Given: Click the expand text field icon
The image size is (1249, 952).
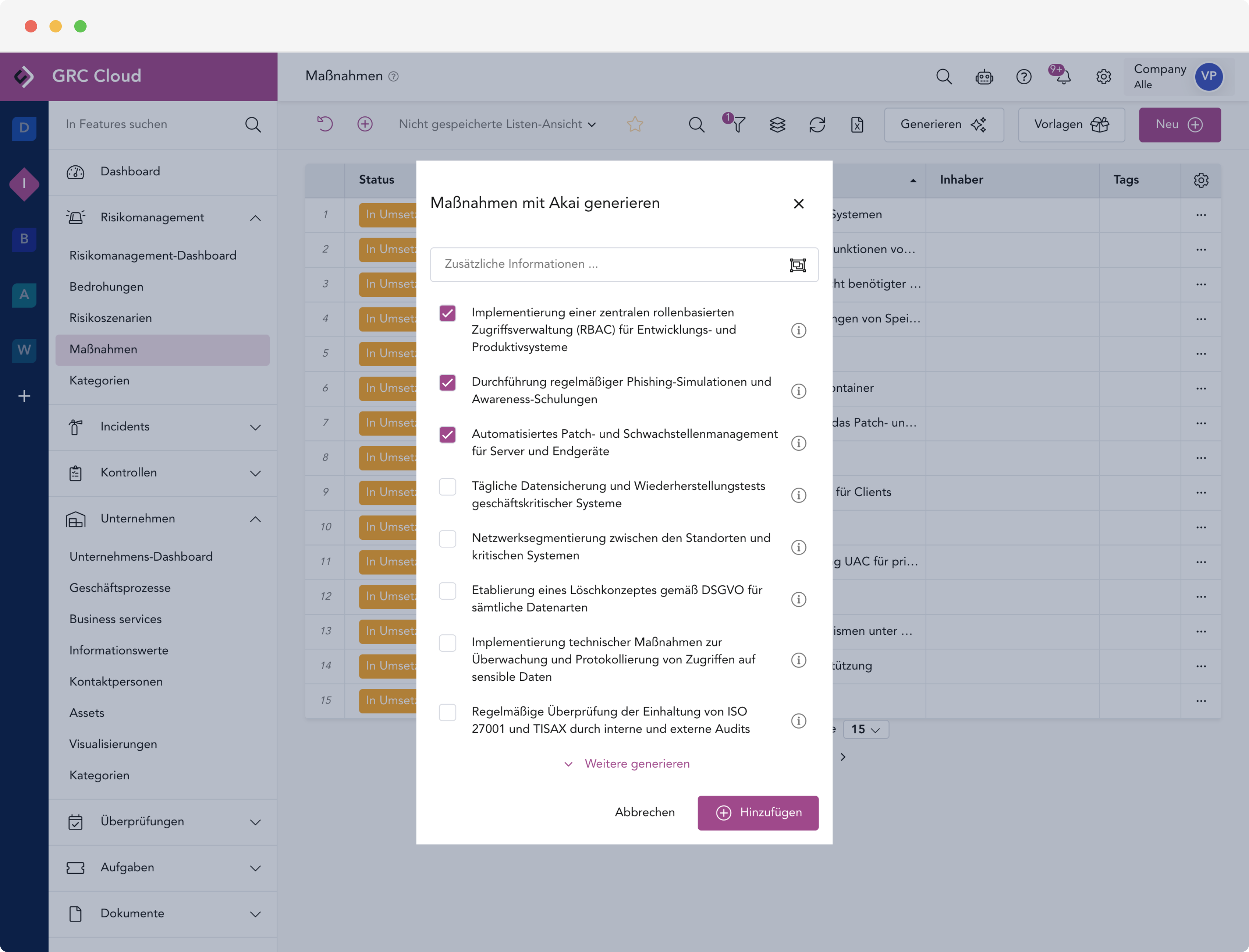Looking at the screenshot, I should pyautogui.click(x=797, y=265).
